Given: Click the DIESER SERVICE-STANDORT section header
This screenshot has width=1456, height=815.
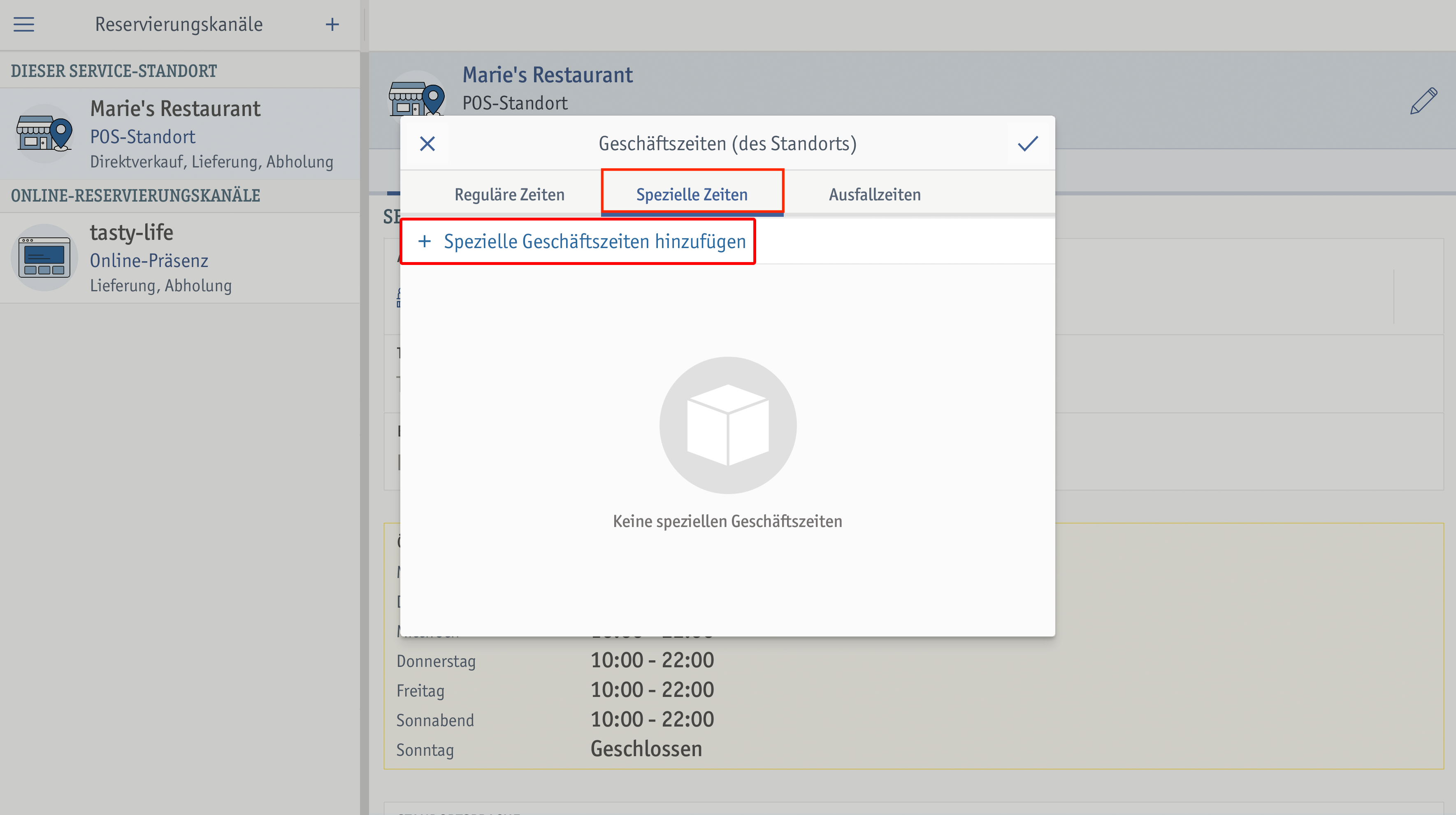Looking at the screenshot, I should 114,71.
